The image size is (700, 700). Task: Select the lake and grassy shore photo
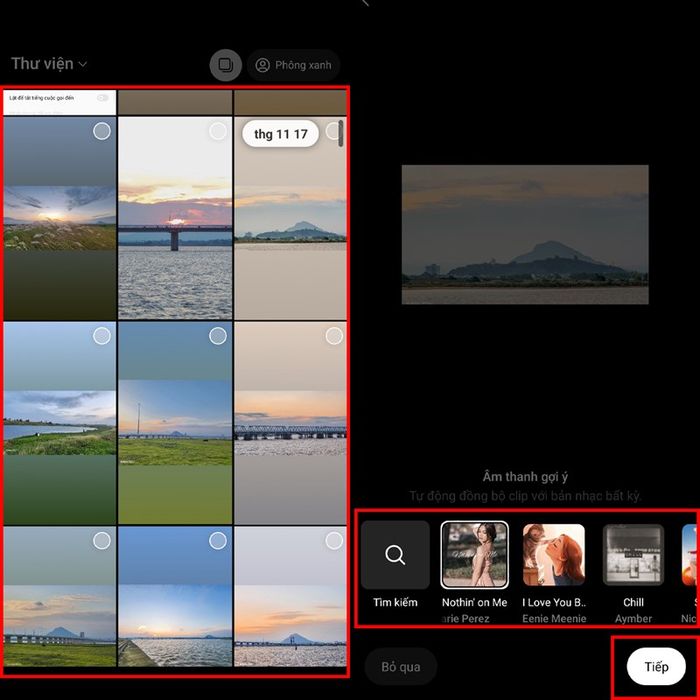(102, 336)
